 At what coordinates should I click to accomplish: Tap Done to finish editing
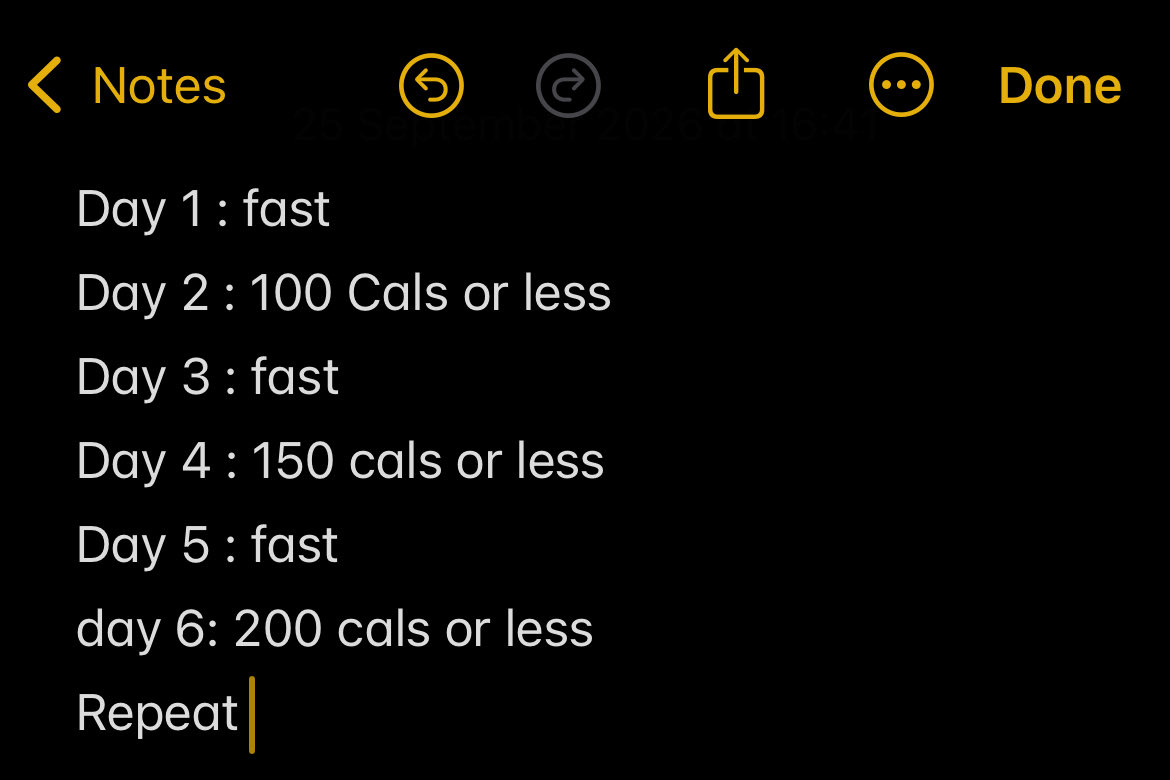[1060, 86]
